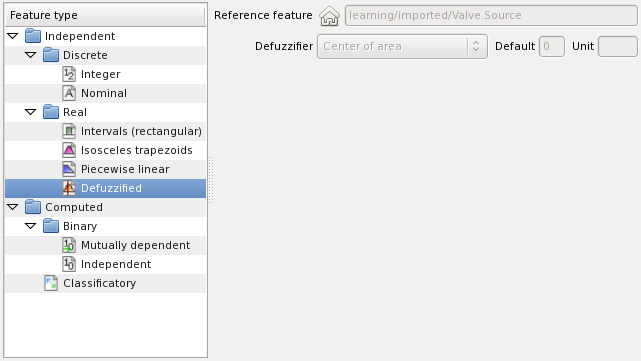The width and height of the screenshot is (641, 361).
Task: Collapse the Real folder
Action: click(31, 112)
